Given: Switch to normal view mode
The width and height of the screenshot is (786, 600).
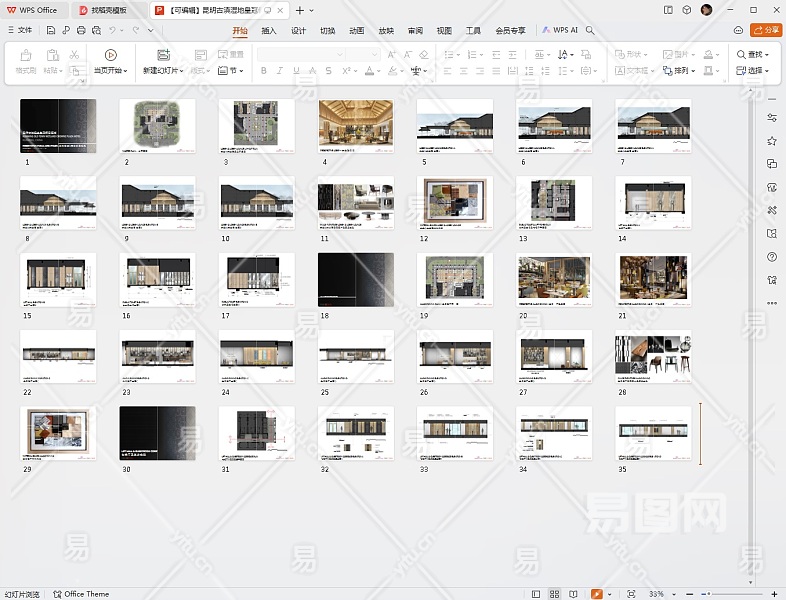Looking at the screenshot, I should [536, 594].
